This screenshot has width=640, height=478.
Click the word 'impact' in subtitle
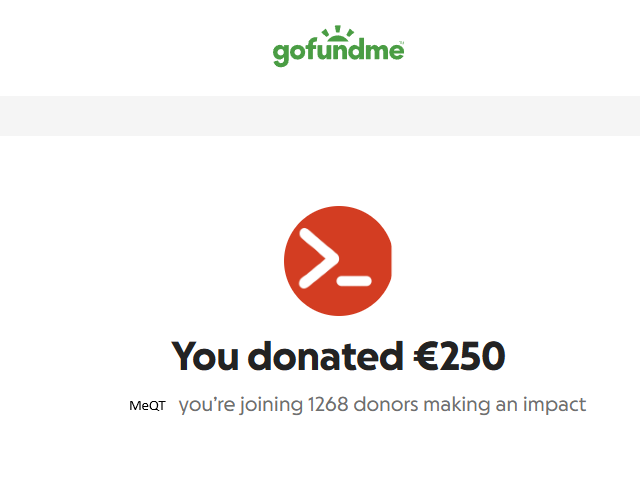554,405
